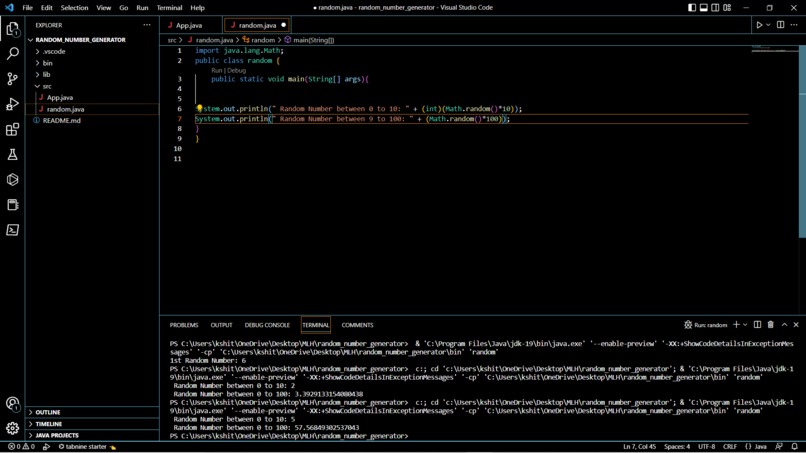Change indentation via Spaces: 4

(x=677, y=446)
